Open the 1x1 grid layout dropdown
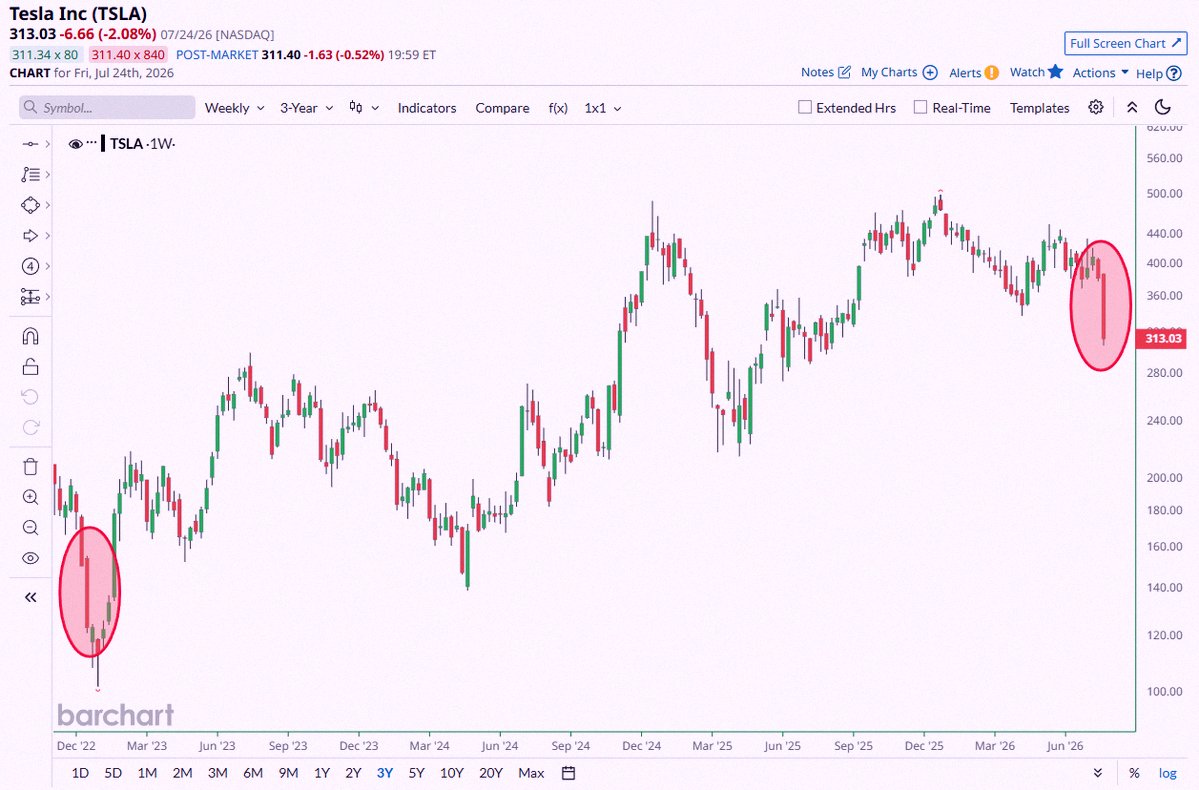This screenshot has width=1199, height=790. coord(603,108)
